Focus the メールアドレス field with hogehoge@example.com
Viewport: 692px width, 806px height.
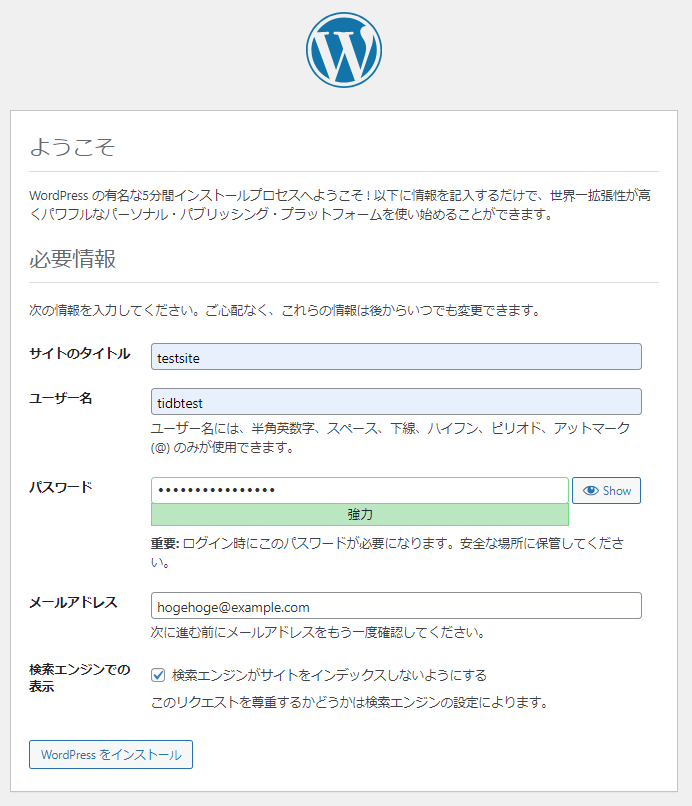[396, 606]
